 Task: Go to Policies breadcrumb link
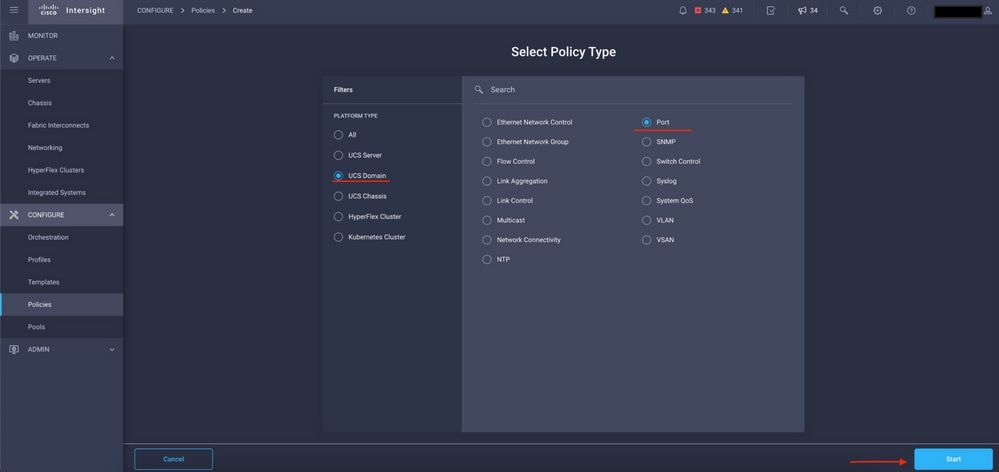(x=203, y=10)
